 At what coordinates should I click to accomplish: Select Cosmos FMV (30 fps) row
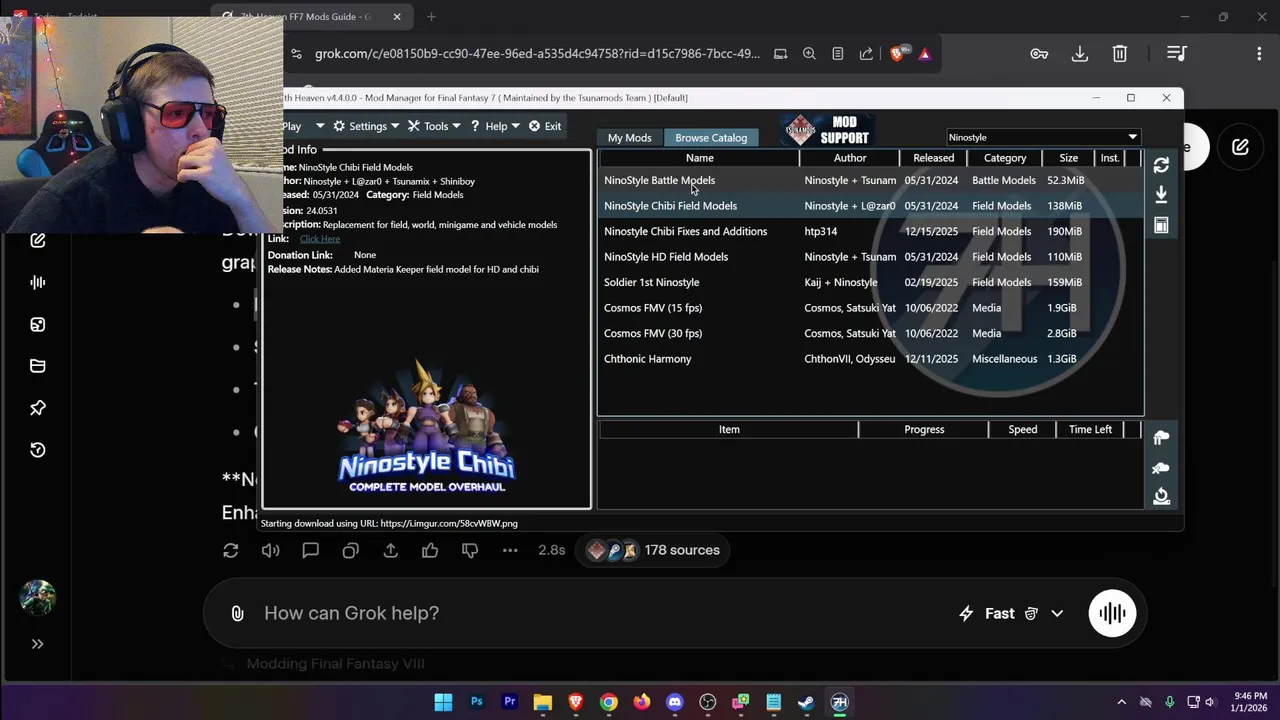870,333
